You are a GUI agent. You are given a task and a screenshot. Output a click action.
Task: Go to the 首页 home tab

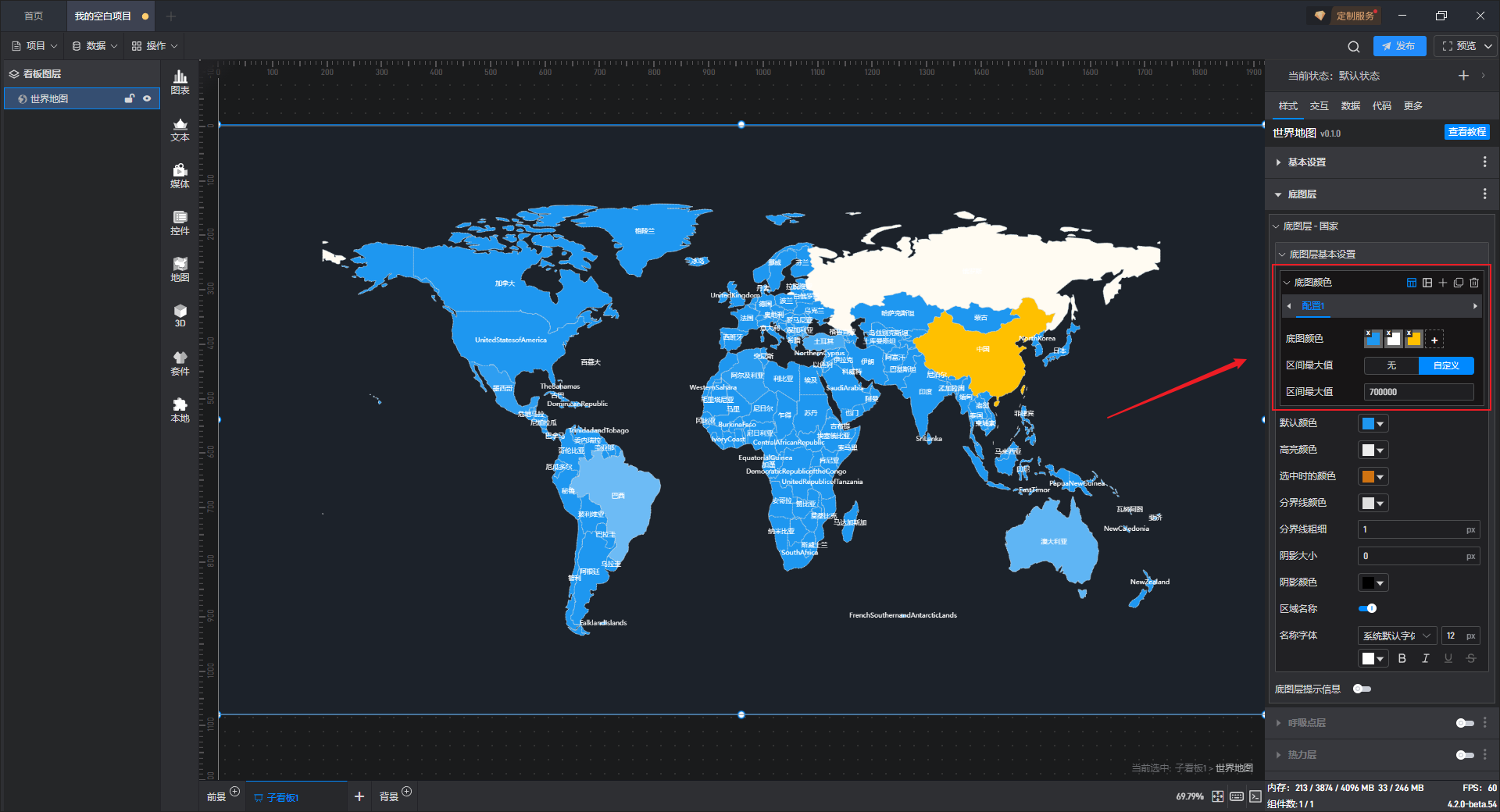click(34, 16)
